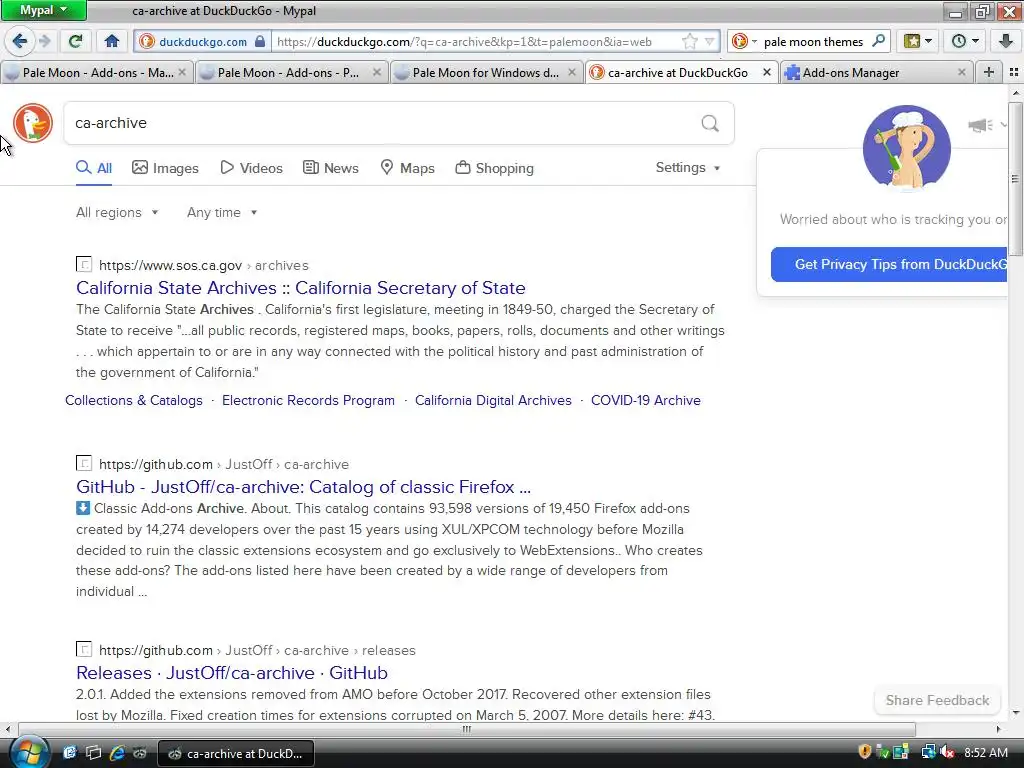Open the address bar history dropdown arrow

coord(709,42)
